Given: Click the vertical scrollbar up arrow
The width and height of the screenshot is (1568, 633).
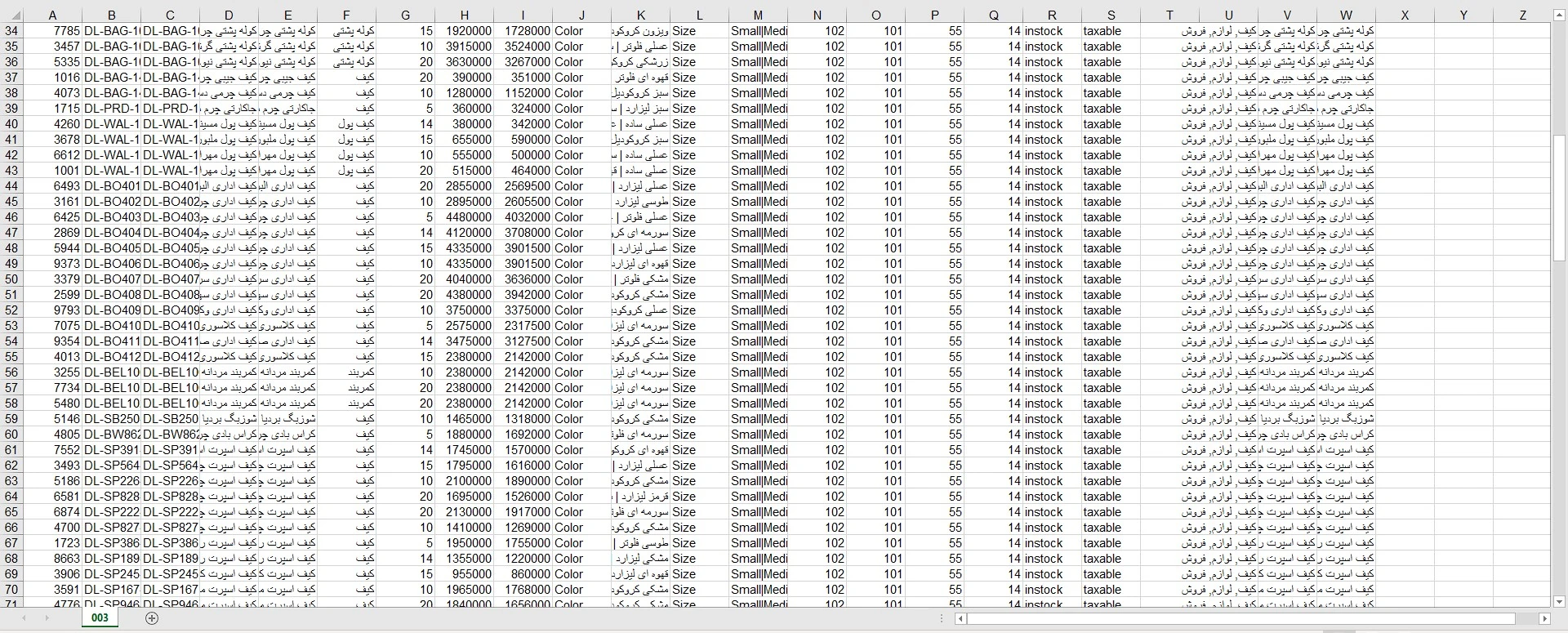Looking at the screenshot, I should (x=1559, y=16).
